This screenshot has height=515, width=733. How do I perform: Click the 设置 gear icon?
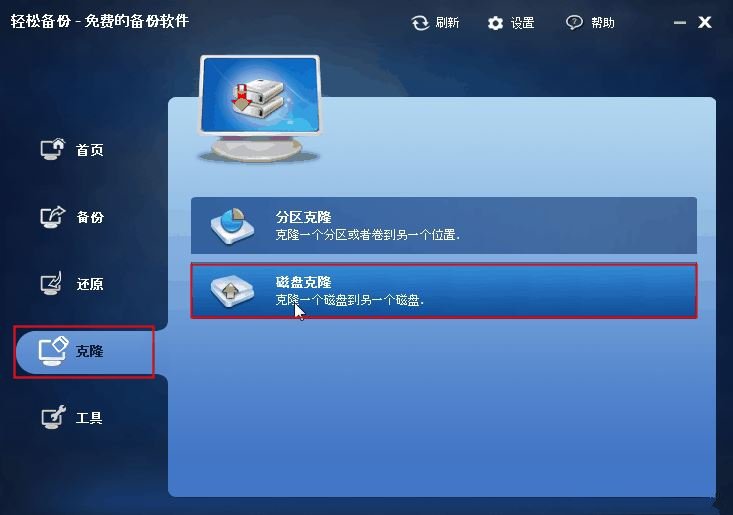[x=495, y=23]
